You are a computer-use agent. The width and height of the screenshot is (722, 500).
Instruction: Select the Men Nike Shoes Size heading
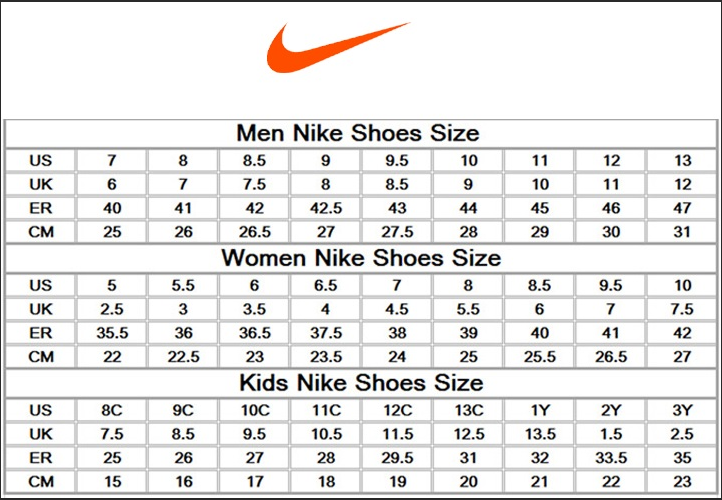[x=358, y=133]
